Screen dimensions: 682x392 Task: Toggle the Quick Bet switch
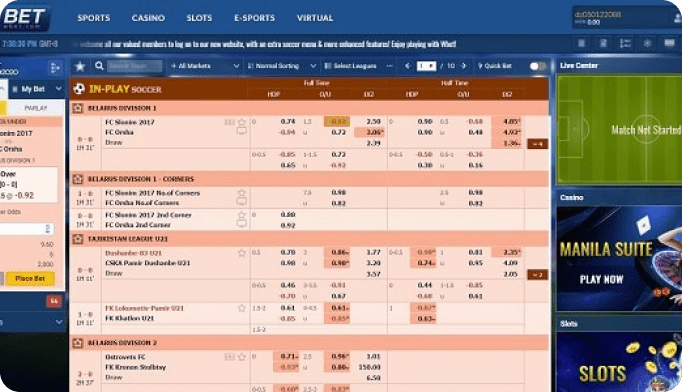click(x=537, y=66)
